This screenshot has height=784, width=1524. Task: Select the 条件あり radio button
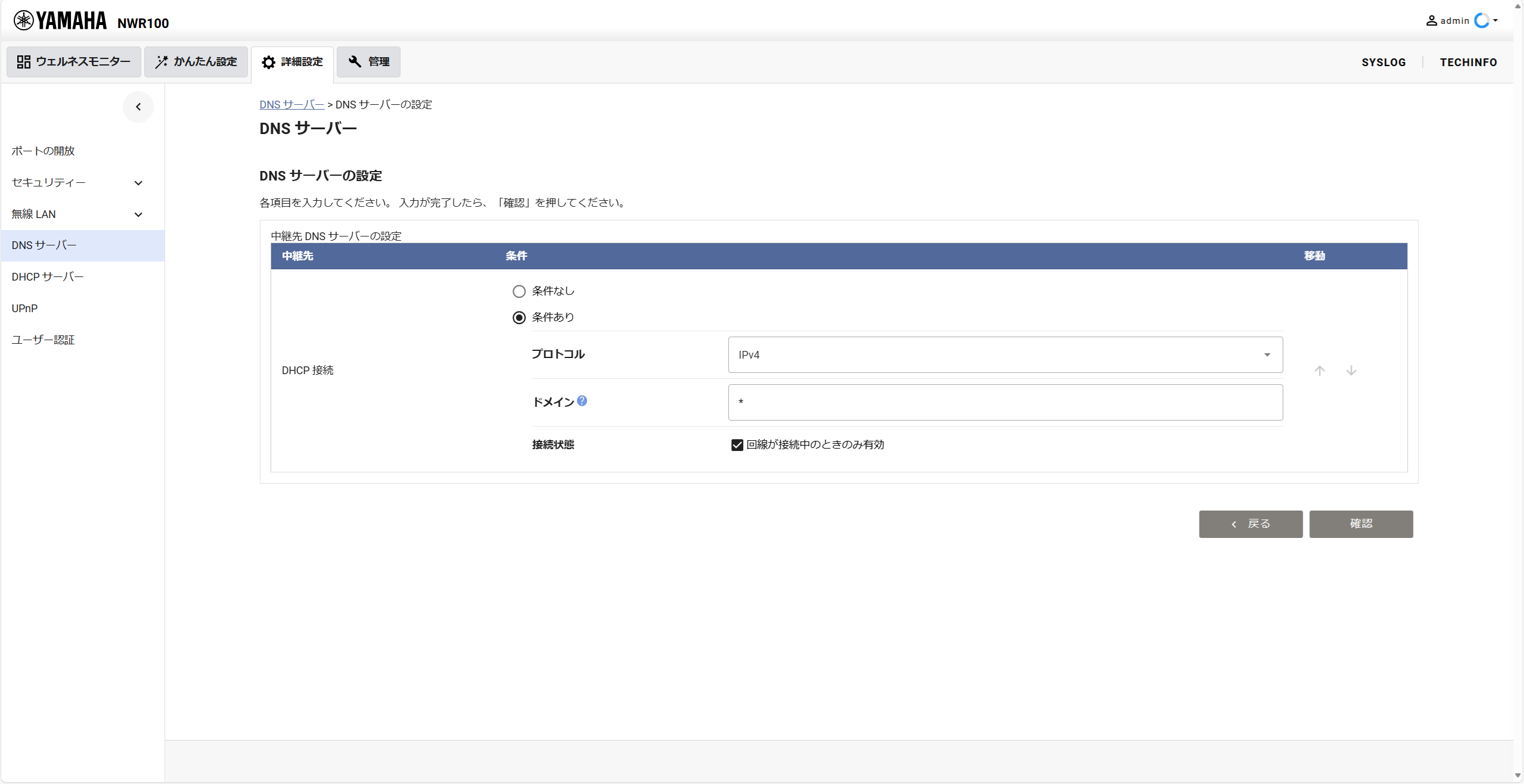pyautogui.click(x=518, y=318)
